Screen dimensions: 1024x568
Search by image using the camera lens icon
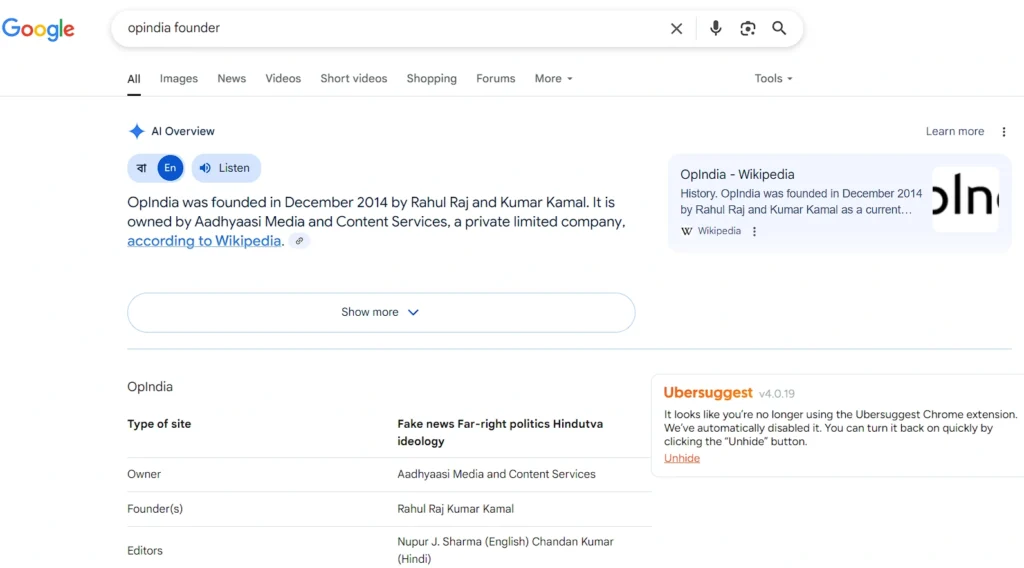(x=748, y=28)
